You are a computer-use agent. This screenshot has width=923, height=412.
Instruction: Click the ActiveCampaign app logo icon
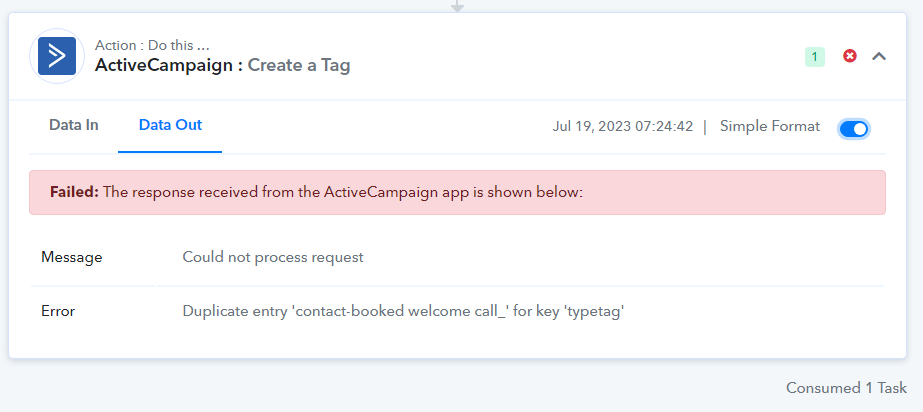tap(57, 56)
